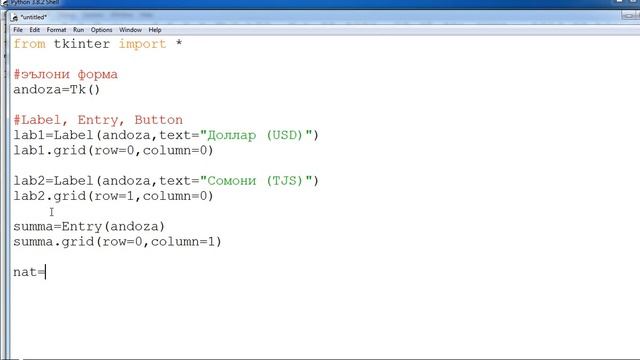Screen dimensions: 640x360
Task: Click the lab2=Label line with "Сомони (TJS)"
Action: click(x=166, y=181)
